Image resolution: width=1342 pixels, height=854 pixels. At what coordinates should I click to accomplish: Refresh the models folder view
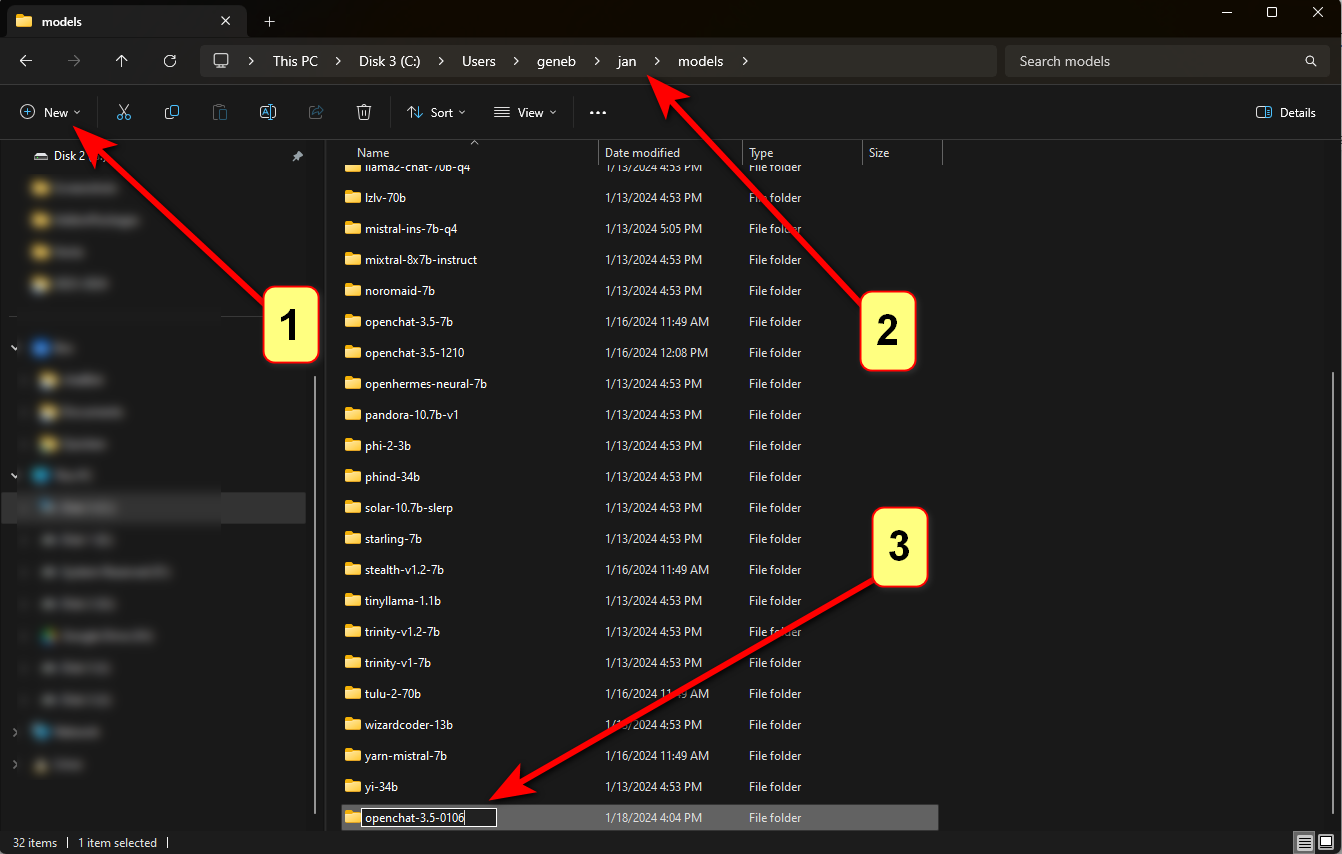coord(170,61)
